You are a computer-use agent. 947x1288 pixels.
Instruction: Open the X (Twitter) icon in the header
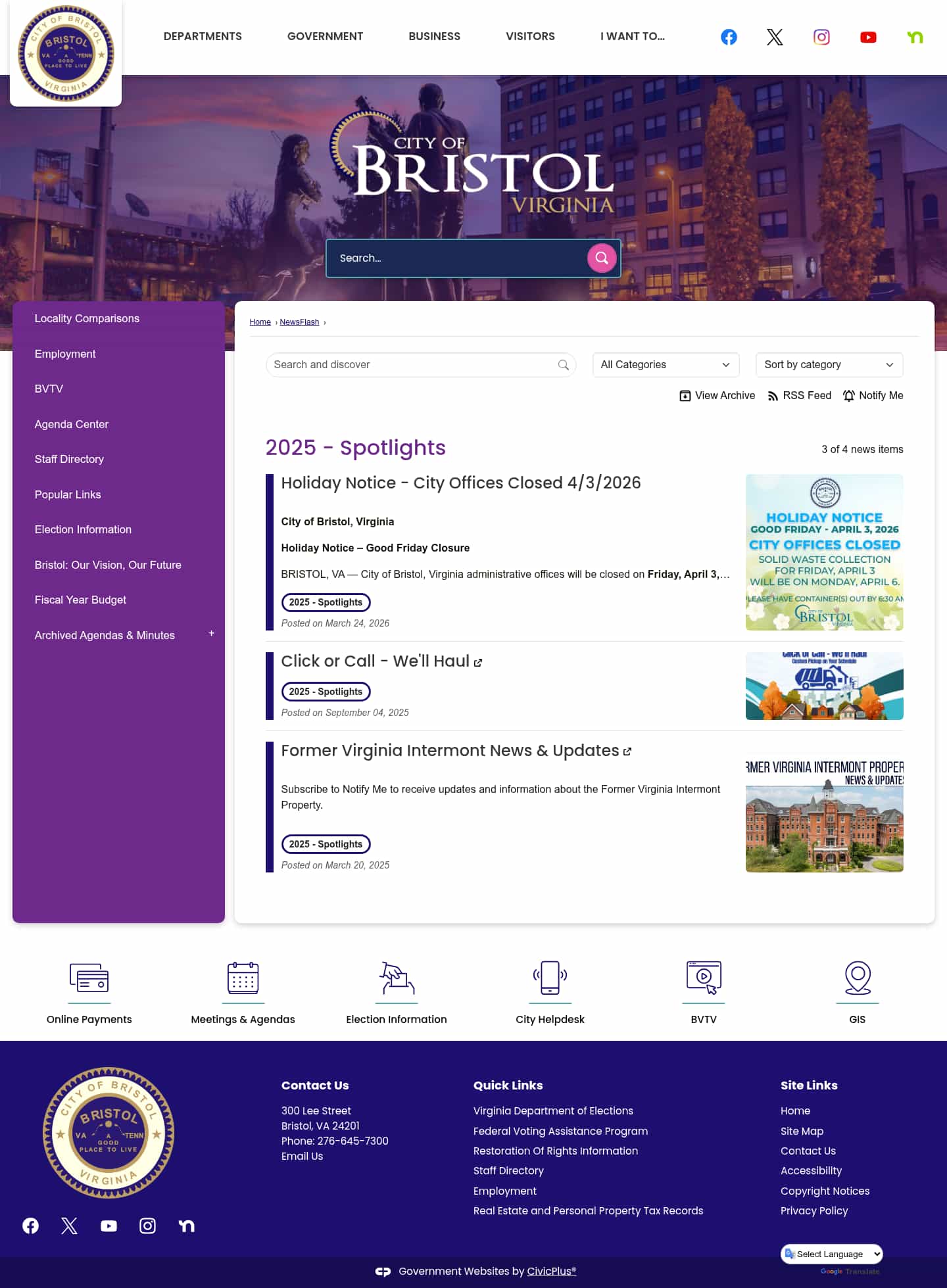(x=775, y=37)
